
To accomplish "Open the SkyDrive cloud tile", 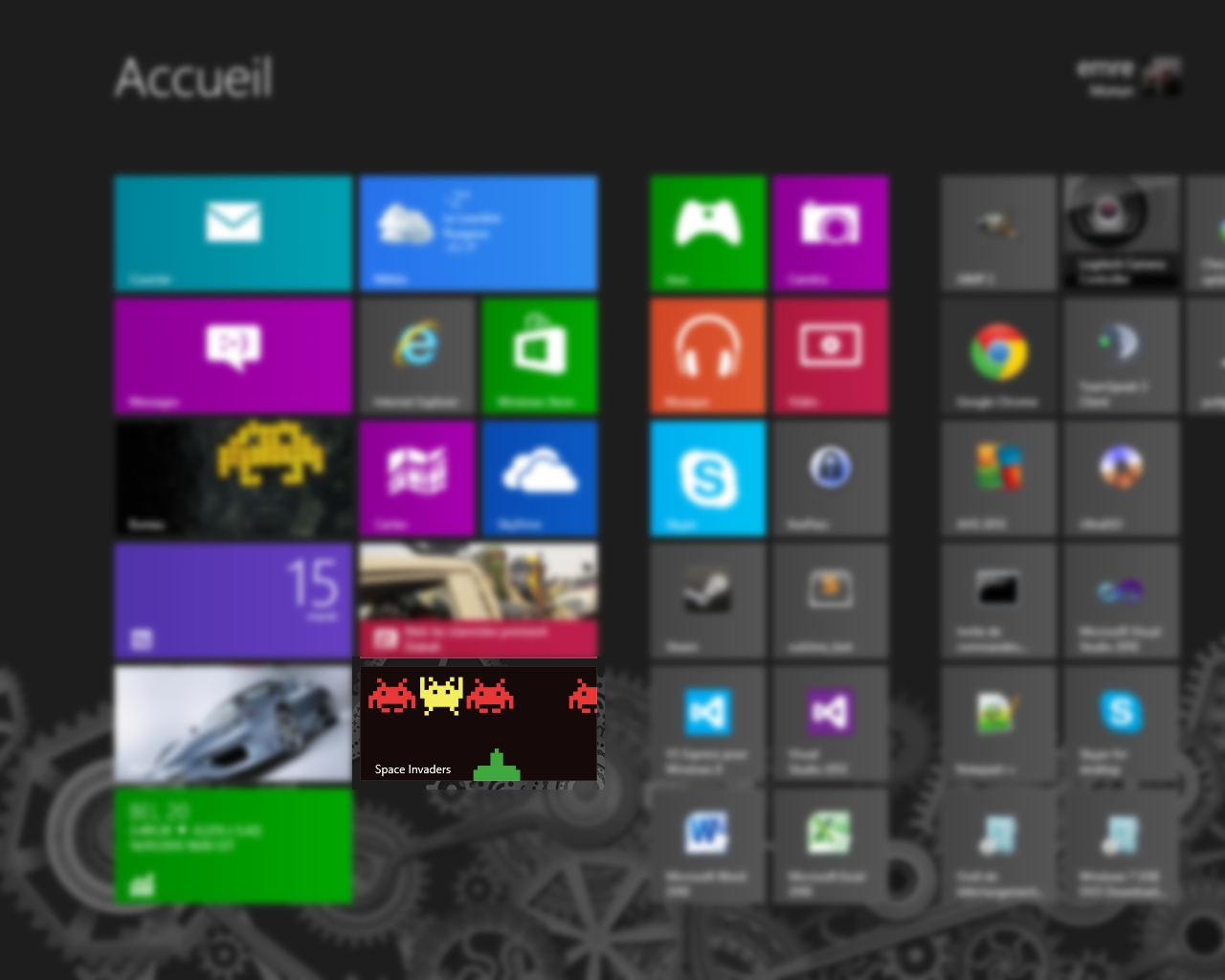I will (540, 478).
